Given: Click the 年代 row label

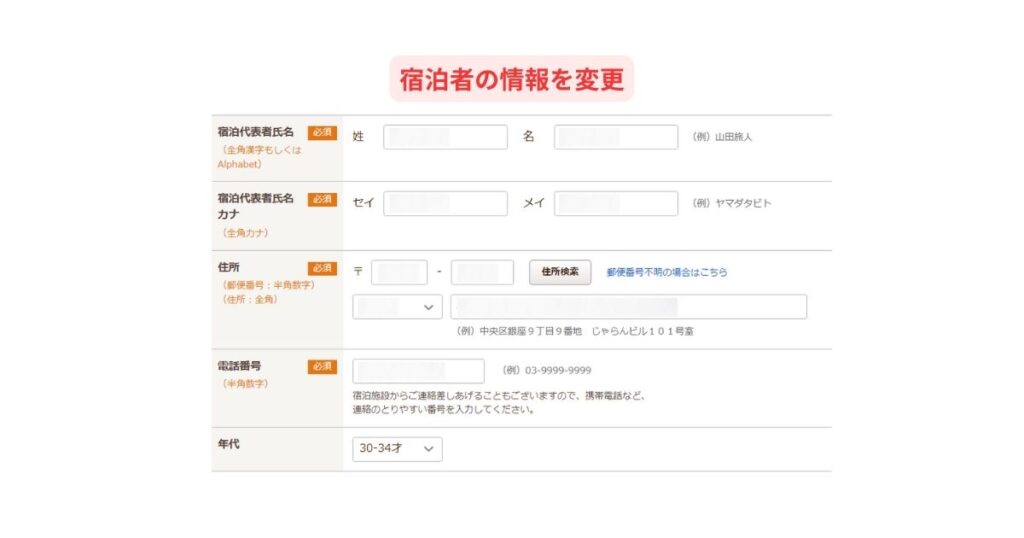Looking at the screenshot, I should point(229,444).
